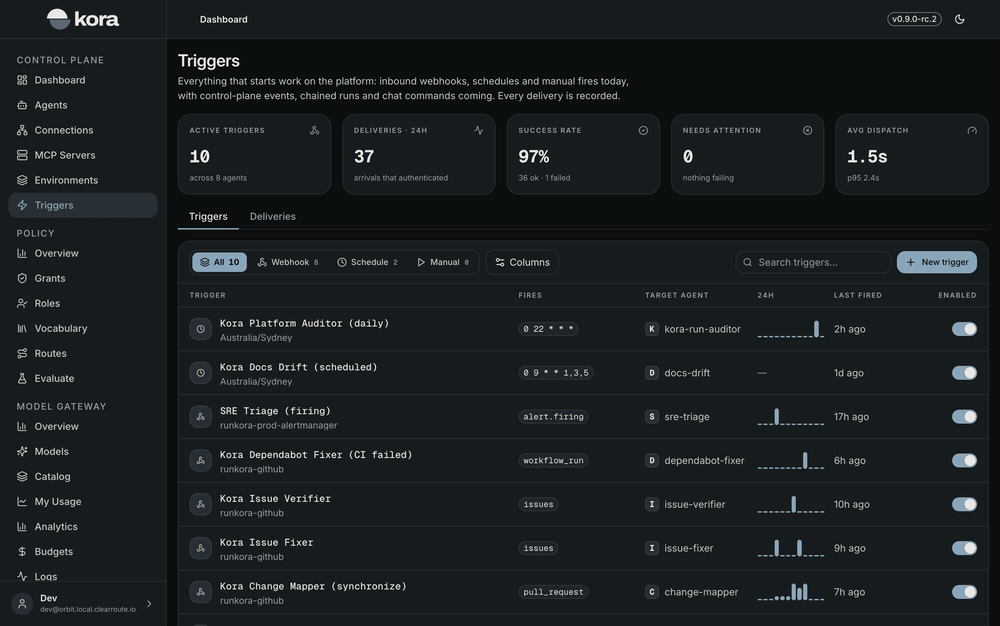
Task: Show only Schedule triggers
Action: pos(367,262)
